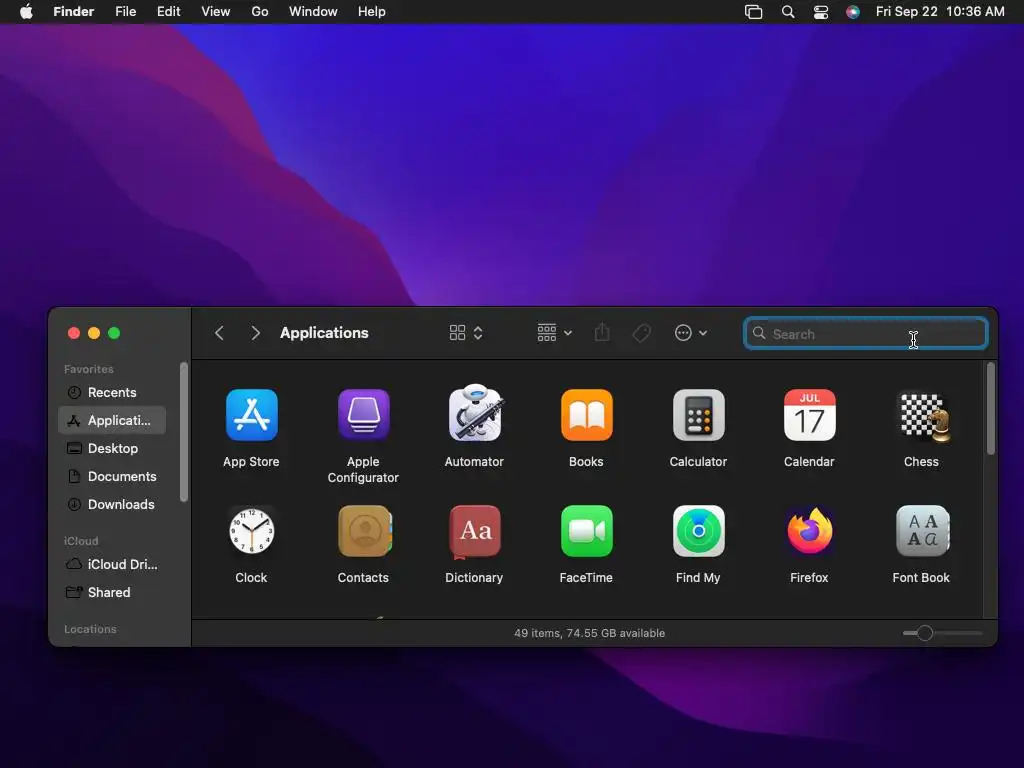Open the Finder menu
Screen dimensions: 1024x768
click(x=73, y=12)
